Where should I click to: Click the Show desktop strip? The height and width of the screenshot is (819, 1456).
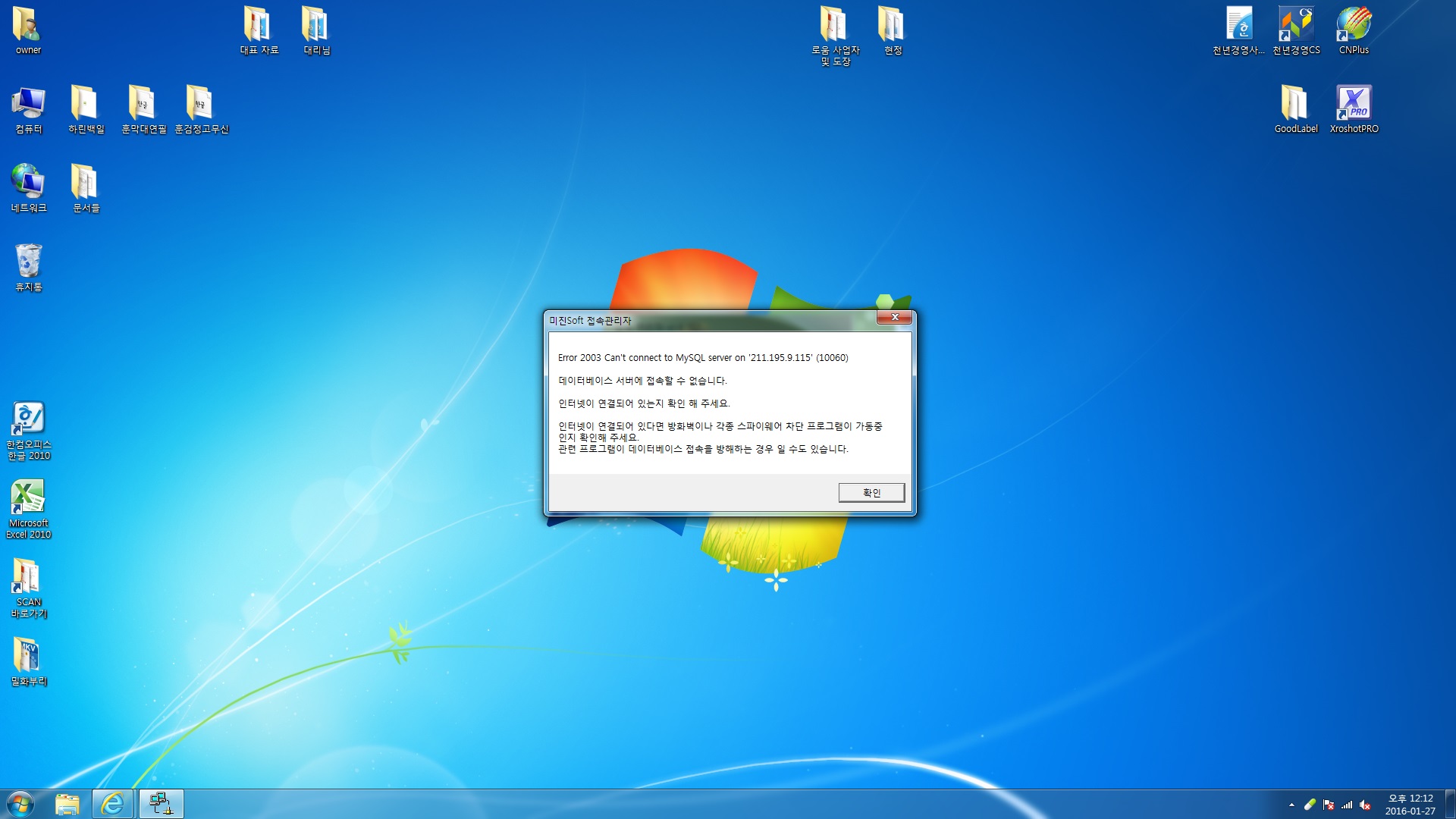pos(1450,804)
